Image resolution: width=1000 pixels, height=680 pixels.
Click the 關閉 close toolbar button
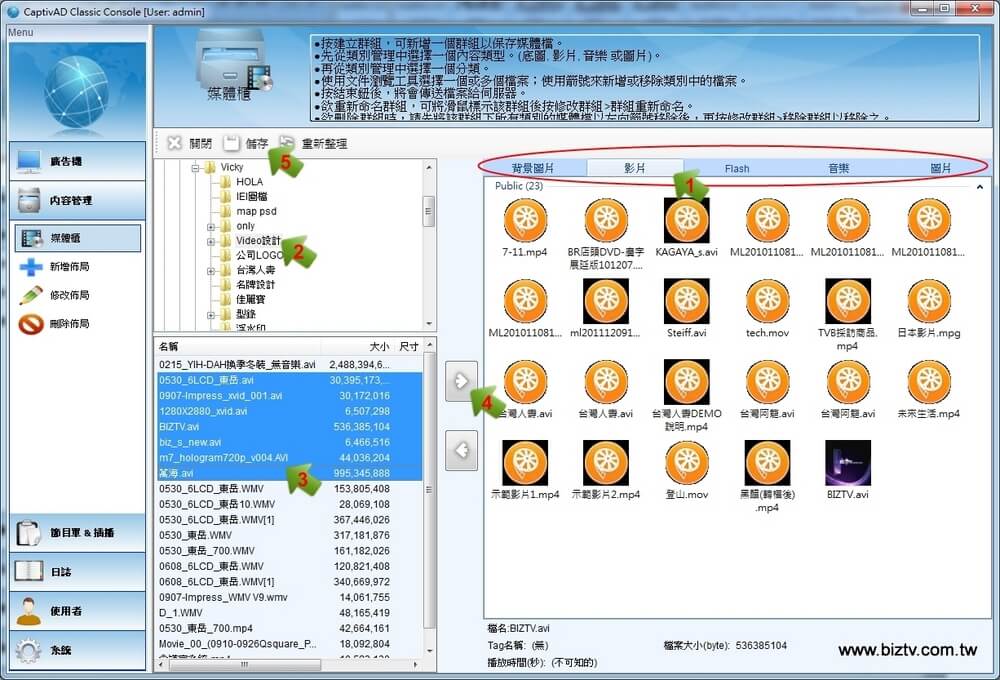point(175,143)
